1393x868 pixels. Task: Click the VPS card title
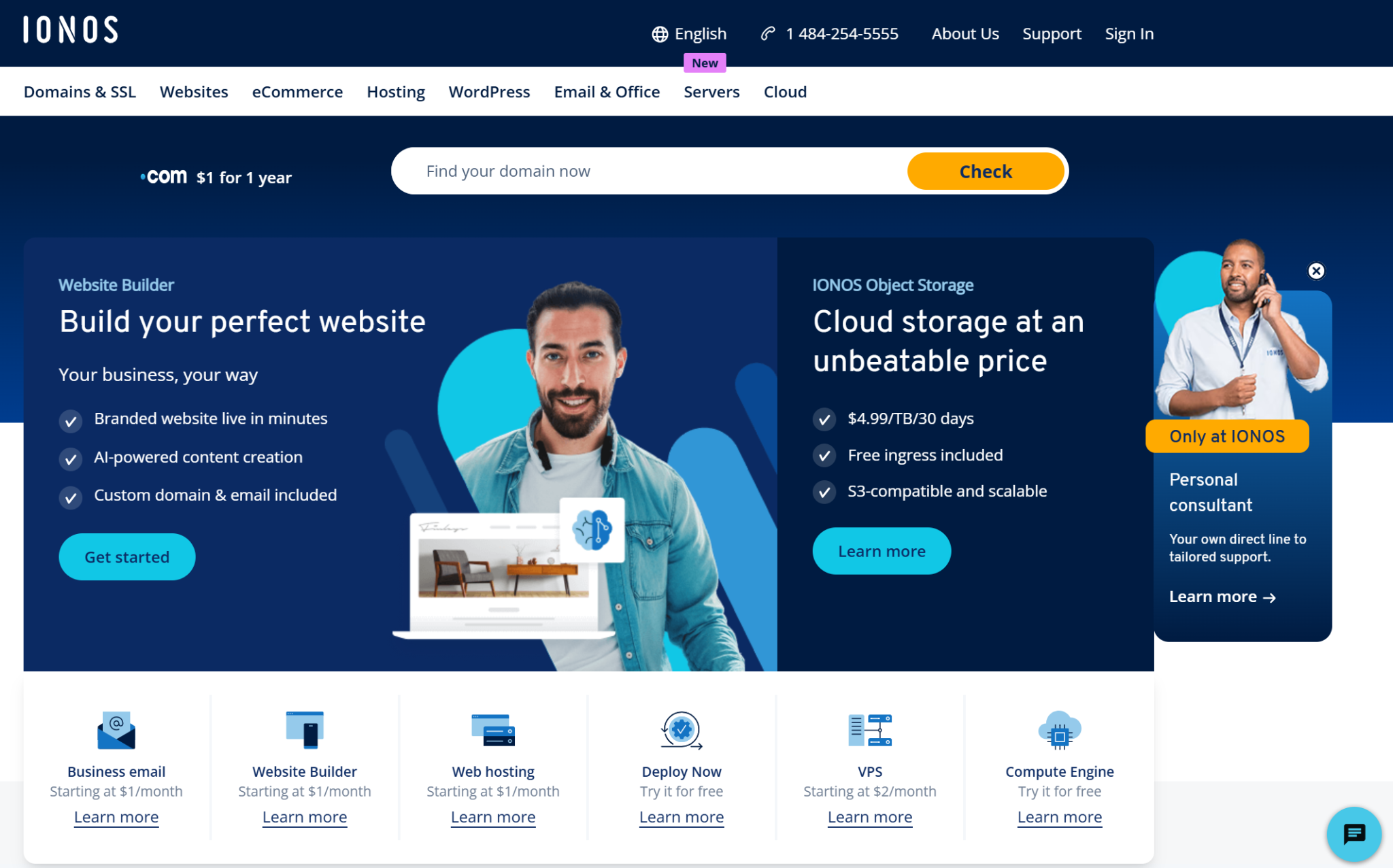(870, 771)
